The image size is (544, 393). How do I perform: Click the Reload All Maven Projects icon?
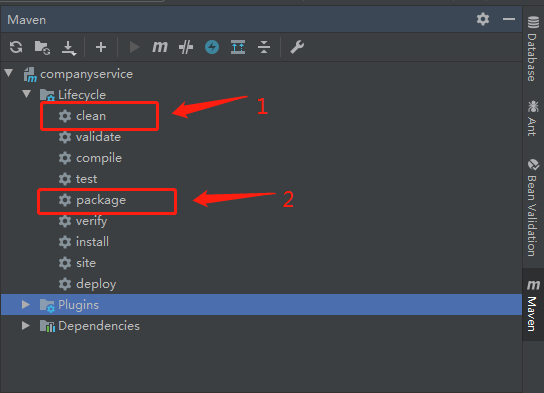click(16, 47)
